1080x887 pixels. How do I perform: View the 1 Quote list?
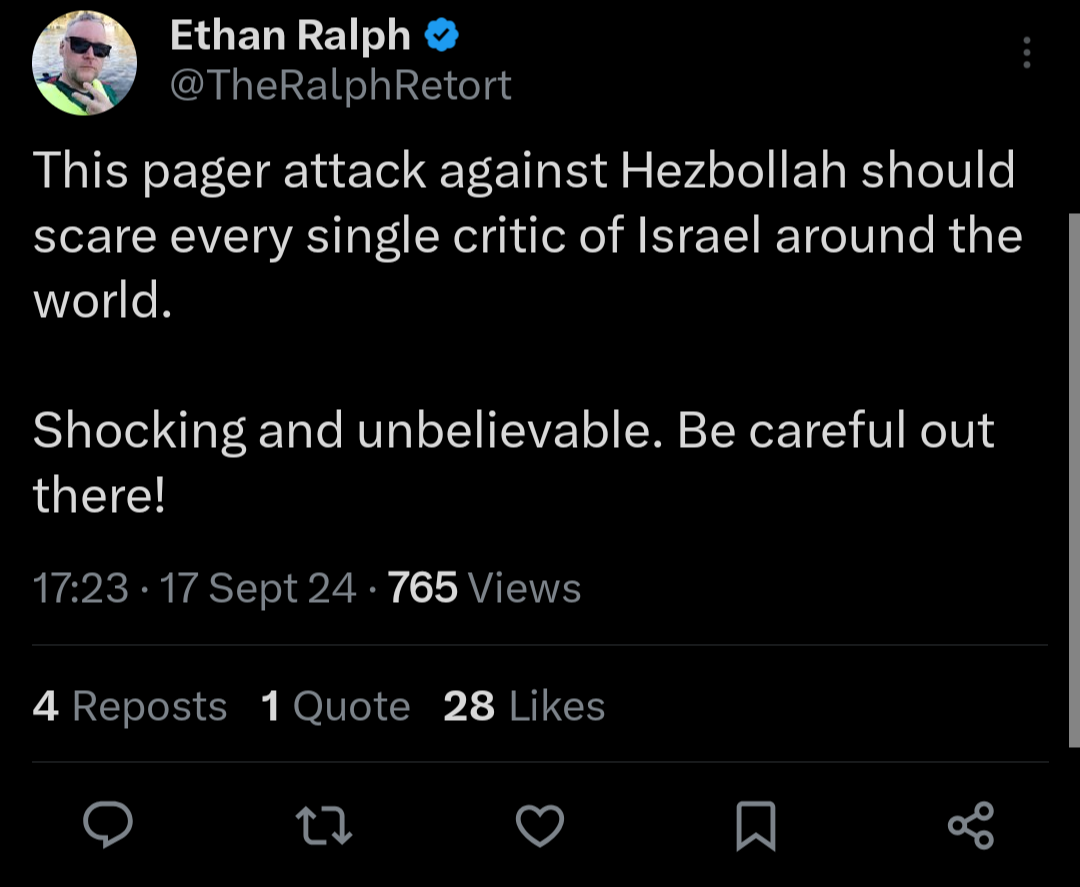click(335, 706)
